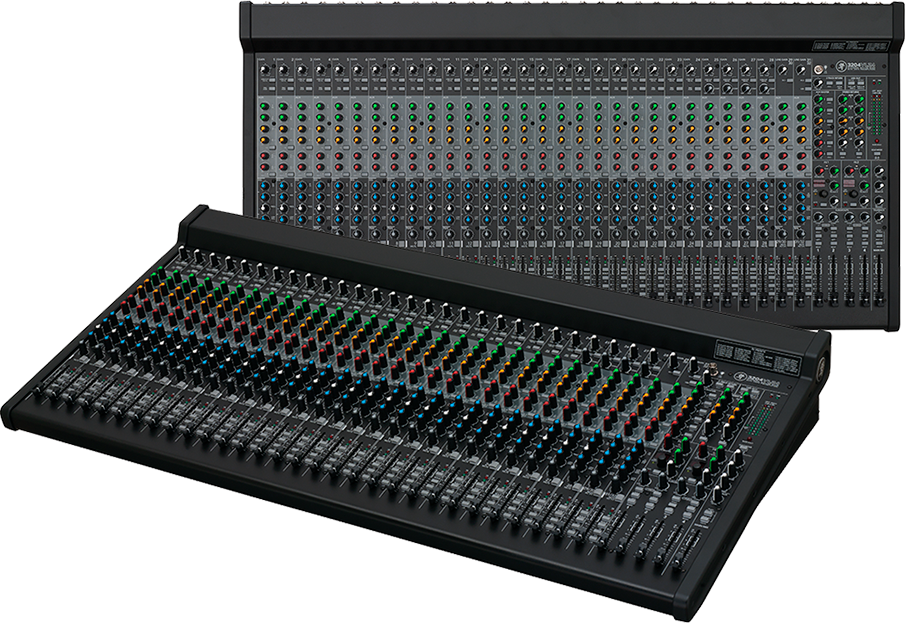
Task: Click LED level meter on angled front mixer
Action: click(x=761, y=420)
